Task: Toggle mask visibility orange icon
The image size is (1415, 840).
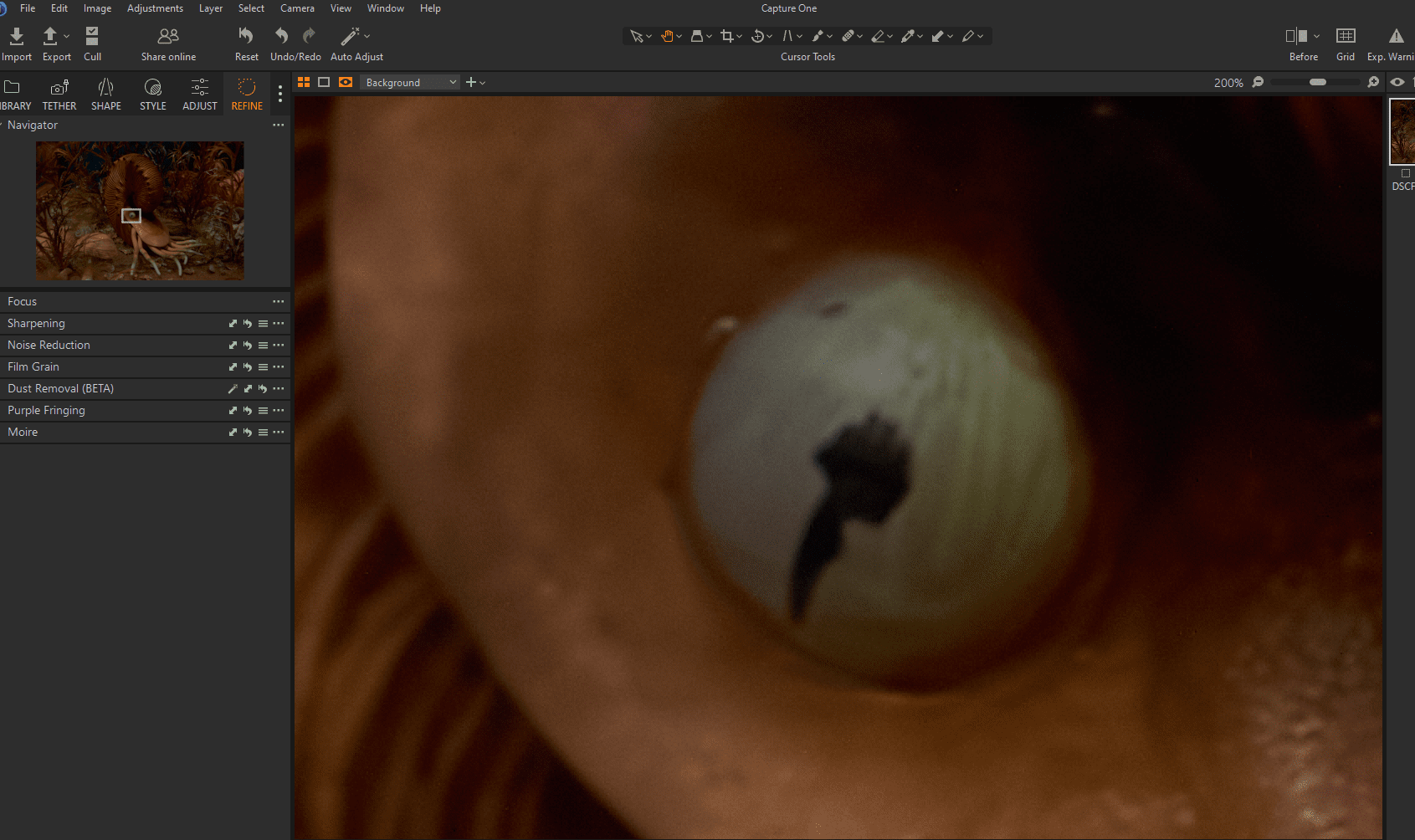Action: [346, 82]
